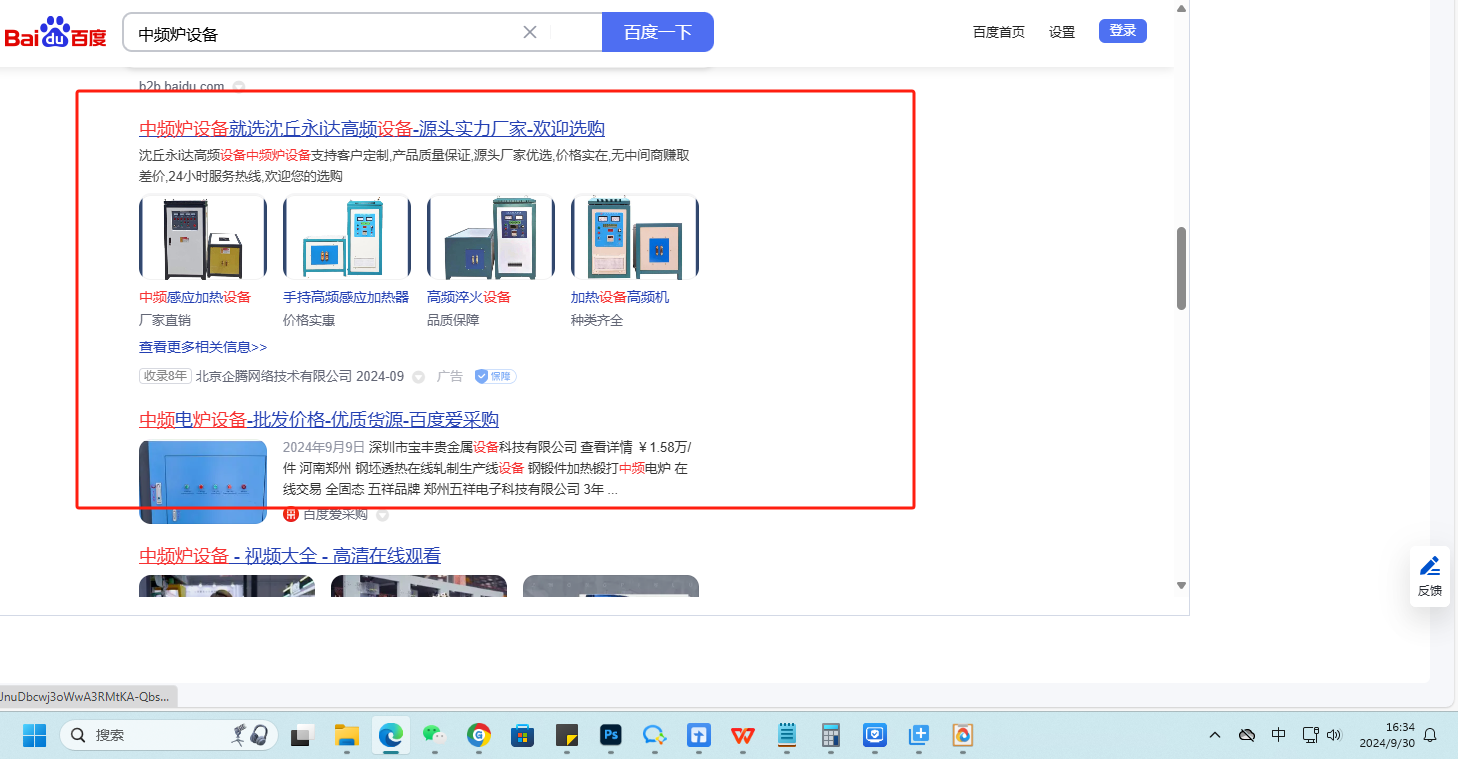
Task: Click the 中频感应加热设备 product thumbnail
Action: [203, 237]
